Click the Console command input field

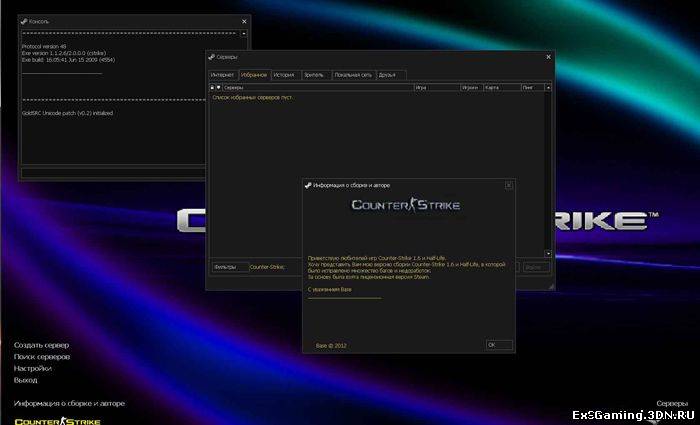[113, 172]
